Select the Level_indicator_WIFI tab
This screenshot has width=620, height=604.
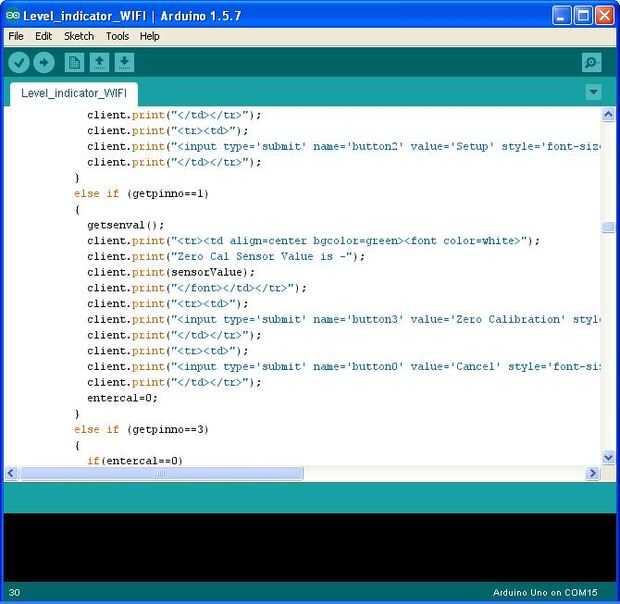[74, 93]
